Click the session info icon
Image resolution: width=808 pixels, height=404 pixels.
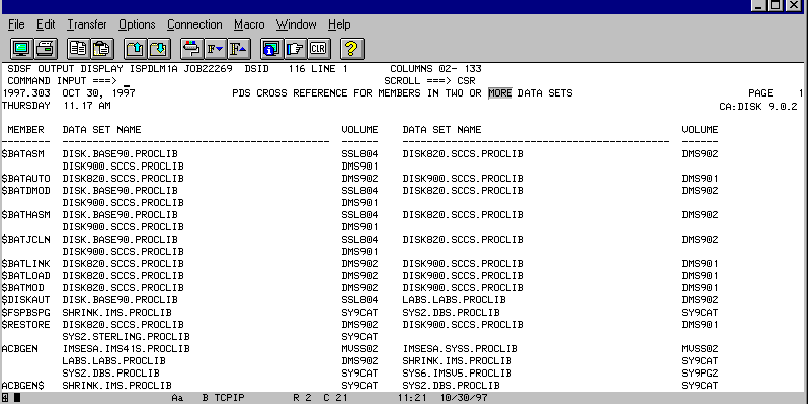pos(271,48)
